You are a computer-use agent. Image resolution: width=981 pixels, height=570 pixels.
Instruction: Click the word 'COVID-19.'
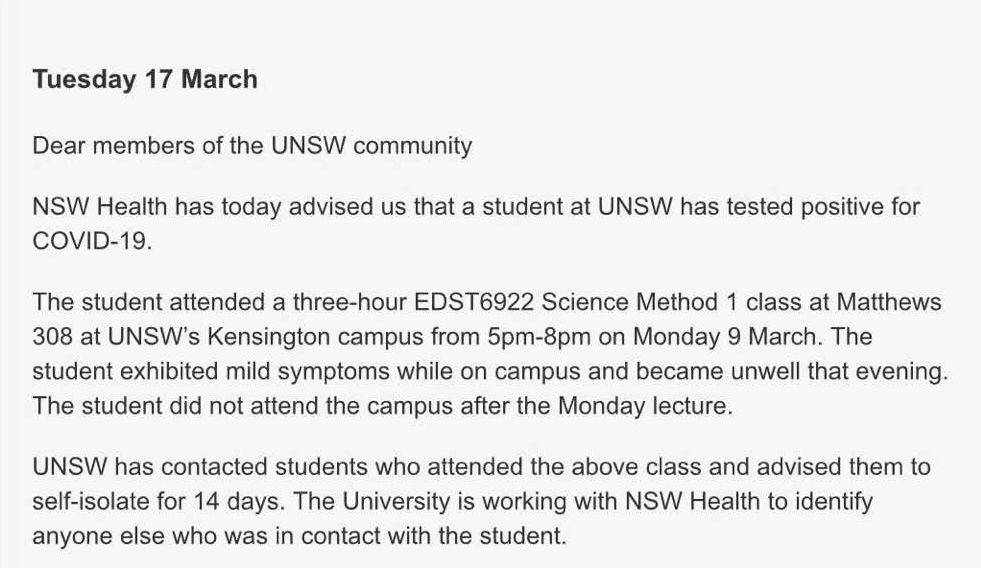[x=93, y=241]
